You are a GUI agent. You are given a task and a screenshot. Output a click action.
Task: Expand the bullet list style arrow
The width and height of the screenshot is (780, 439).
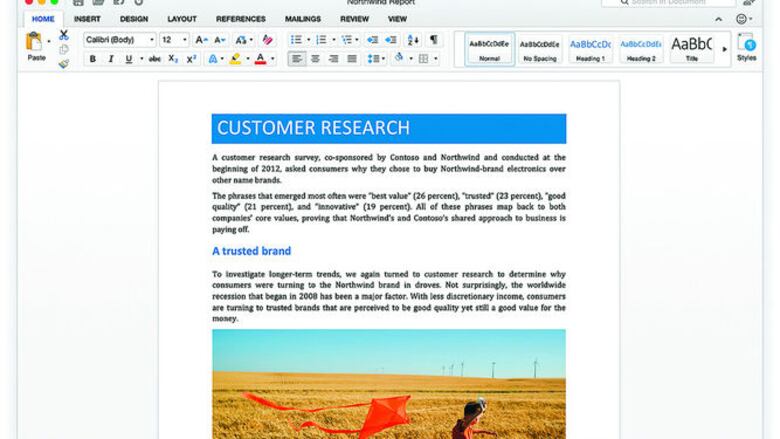click(308, 40)
